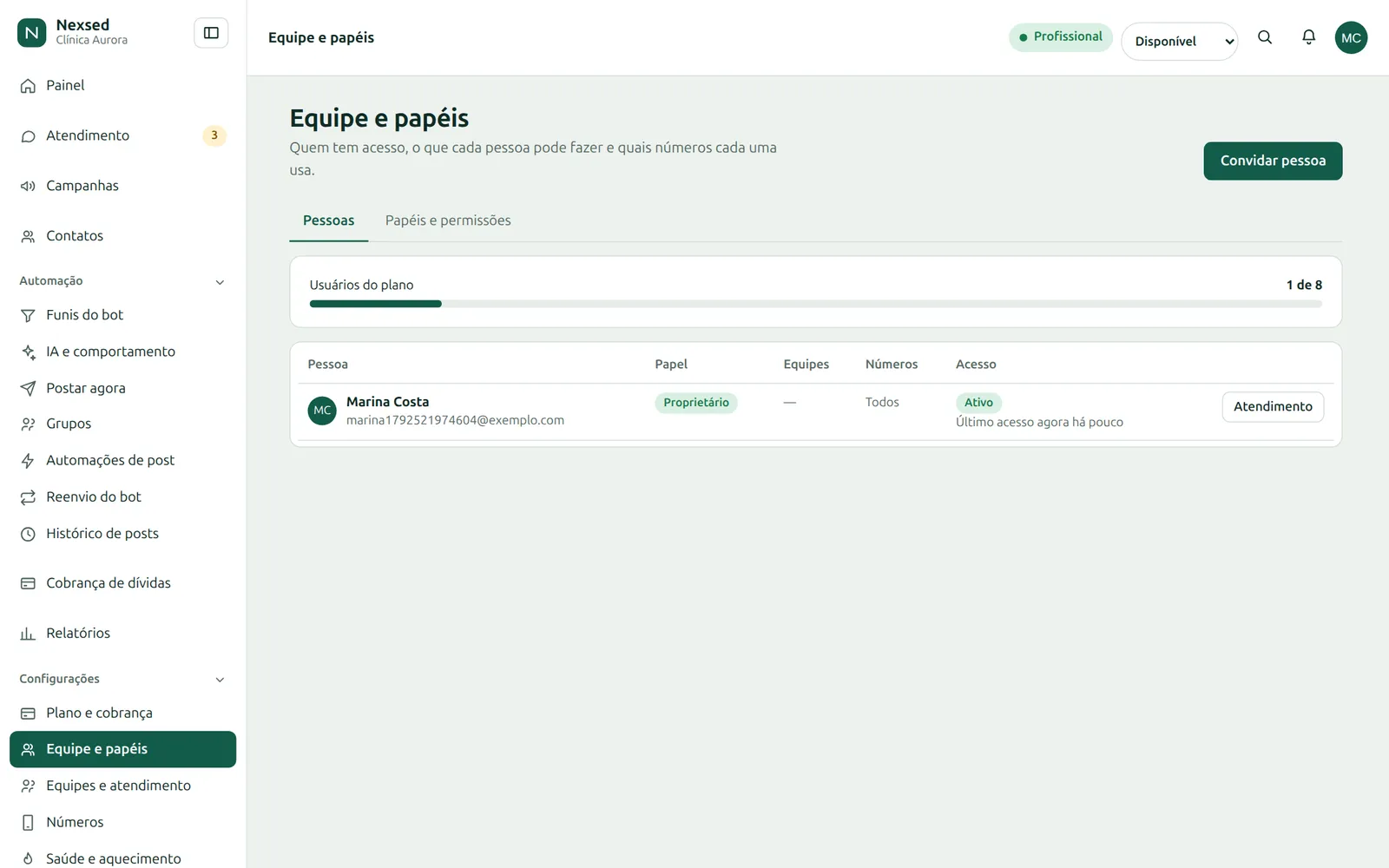
Task: Open Números phone icon
Action: [28, 822]
